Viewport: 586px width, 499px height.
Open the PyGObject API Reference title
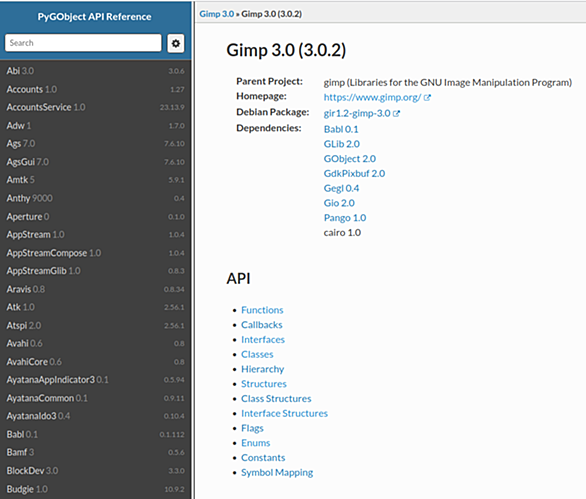pyautogui.click(x=95, y=17)
